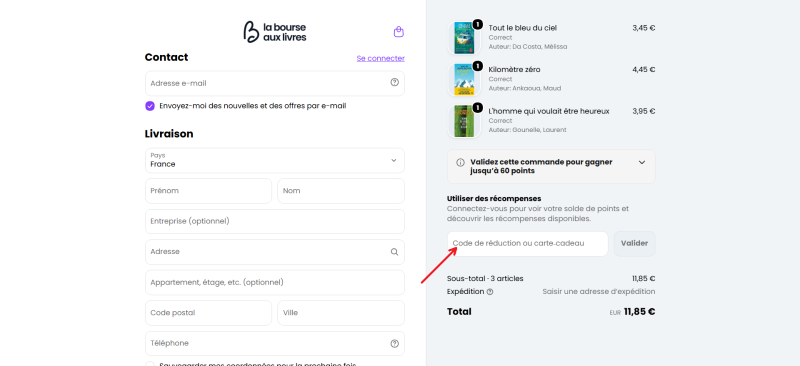Image resolution: width=800 pixels, height=366 pixels.
Task: Uncheck Envoyez-moi des nouvelles checkbox
Action: point(150,106)
